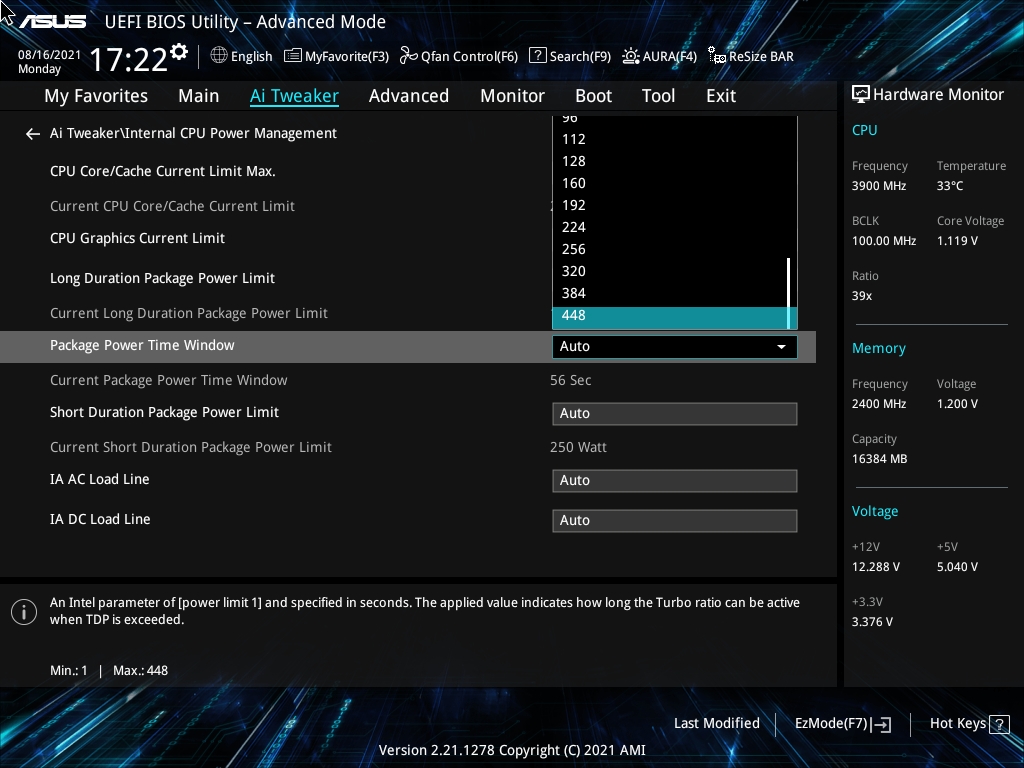Open Qfan Control(F6) fan icon
The height and width of the screenshot is (768, 1024).
(409, 56)
